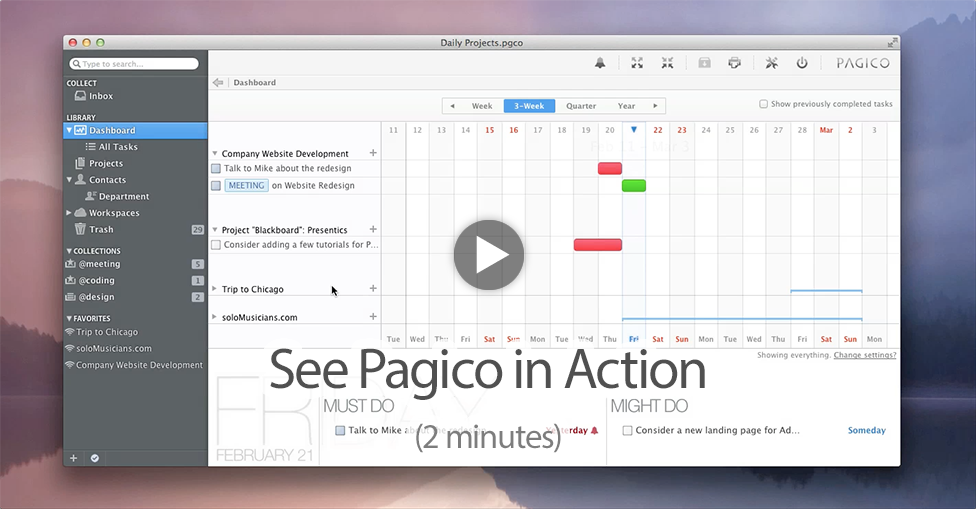Viewport: 976px width, 509px height.
Task: Expand Trip to Chicago group
Action: click(x=214, y=289)
